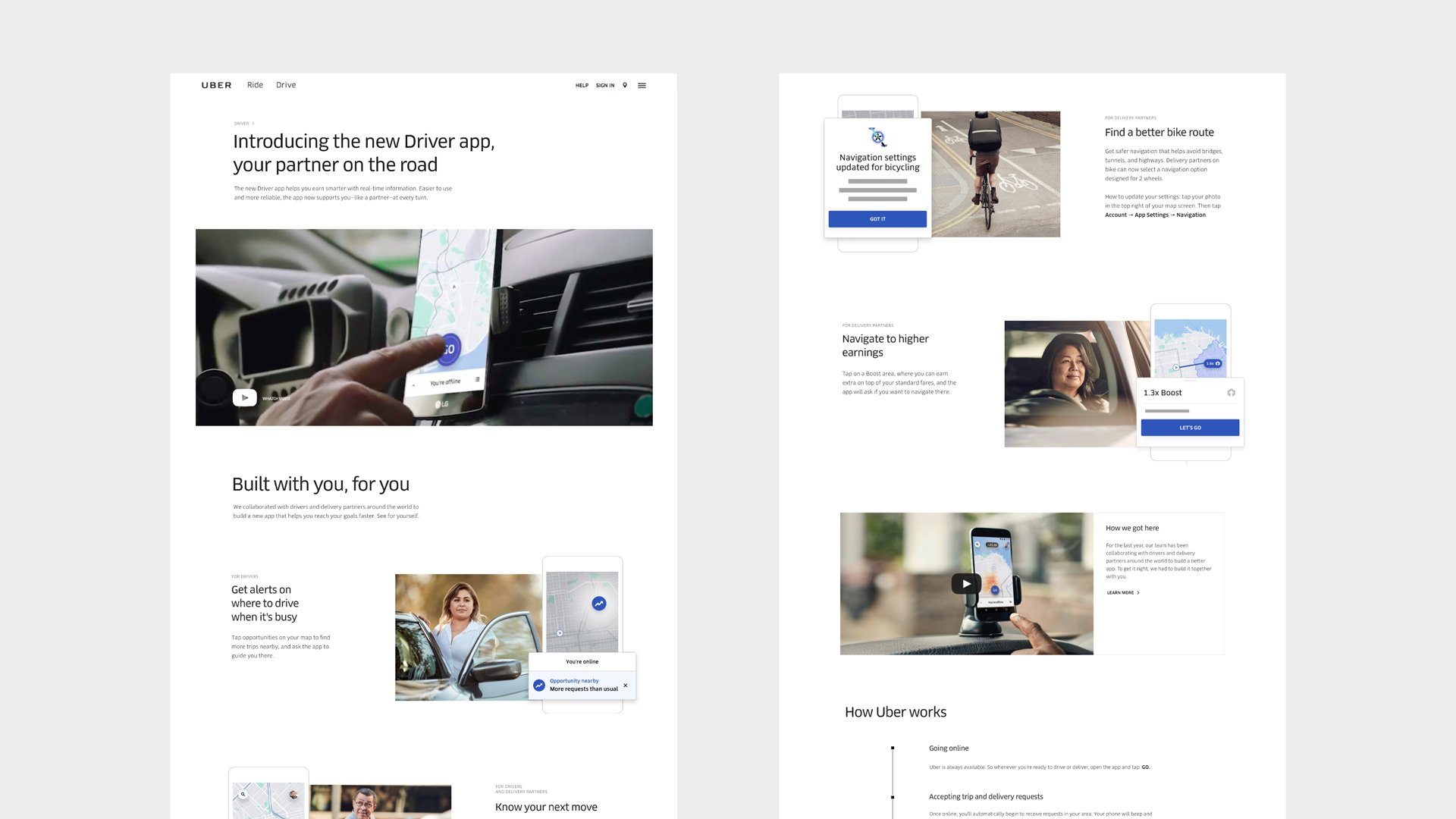This screenshot has width=1456, height=819.
Task: Close the Opportunity nearby notification
Action: click(x=626, y=686)
